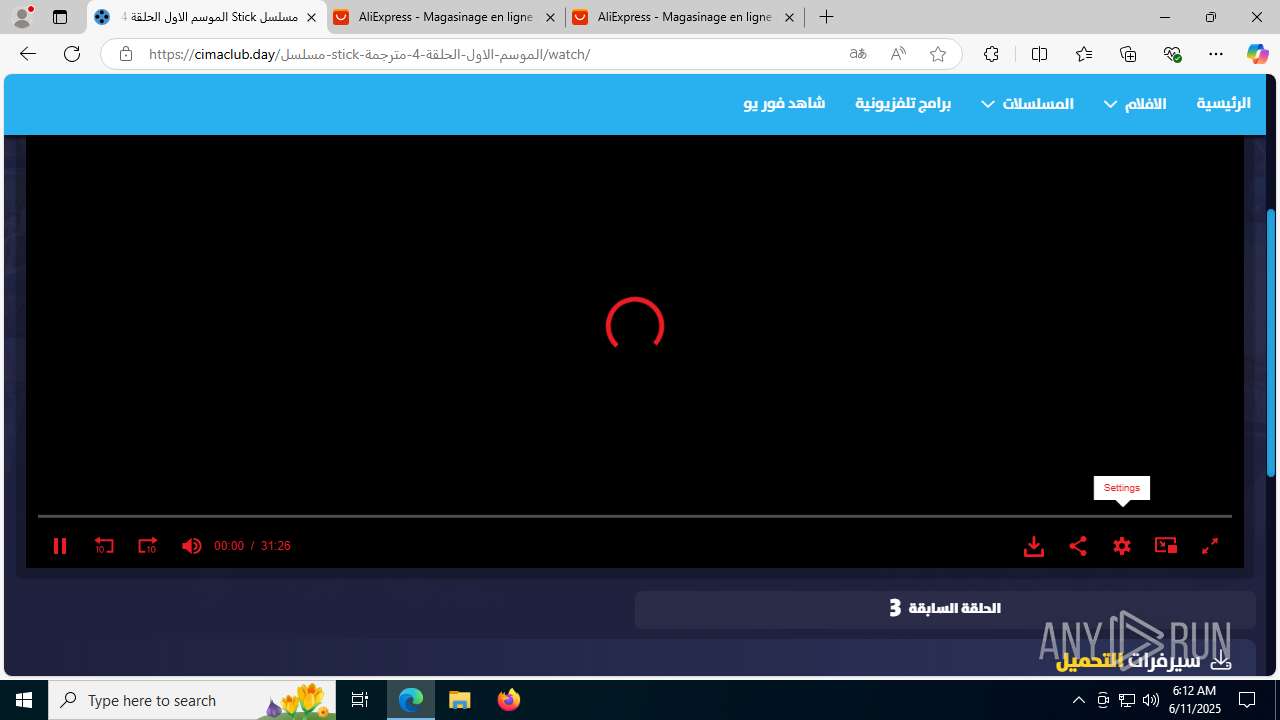
Task: Close the Stick episode tab
Action: pyautogui.click(x=311, y=17)
